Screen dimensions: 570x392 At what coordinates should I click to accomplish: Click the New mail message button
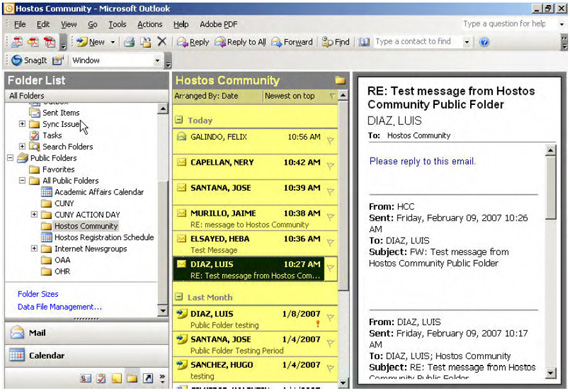91,42
